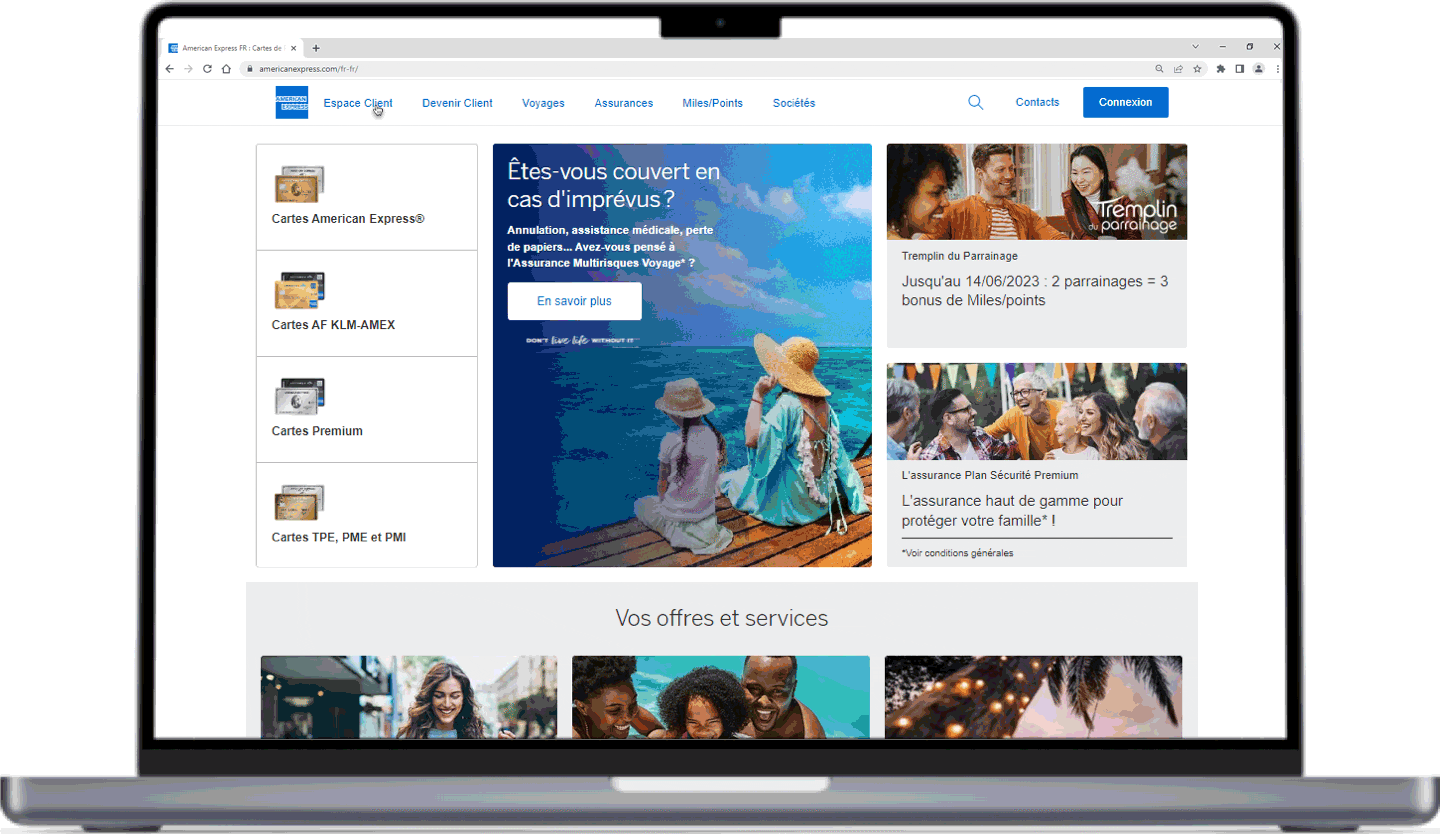Open the search magnifier icon
The width and height of the screenshot is (1440, 834).
[975, 101]
